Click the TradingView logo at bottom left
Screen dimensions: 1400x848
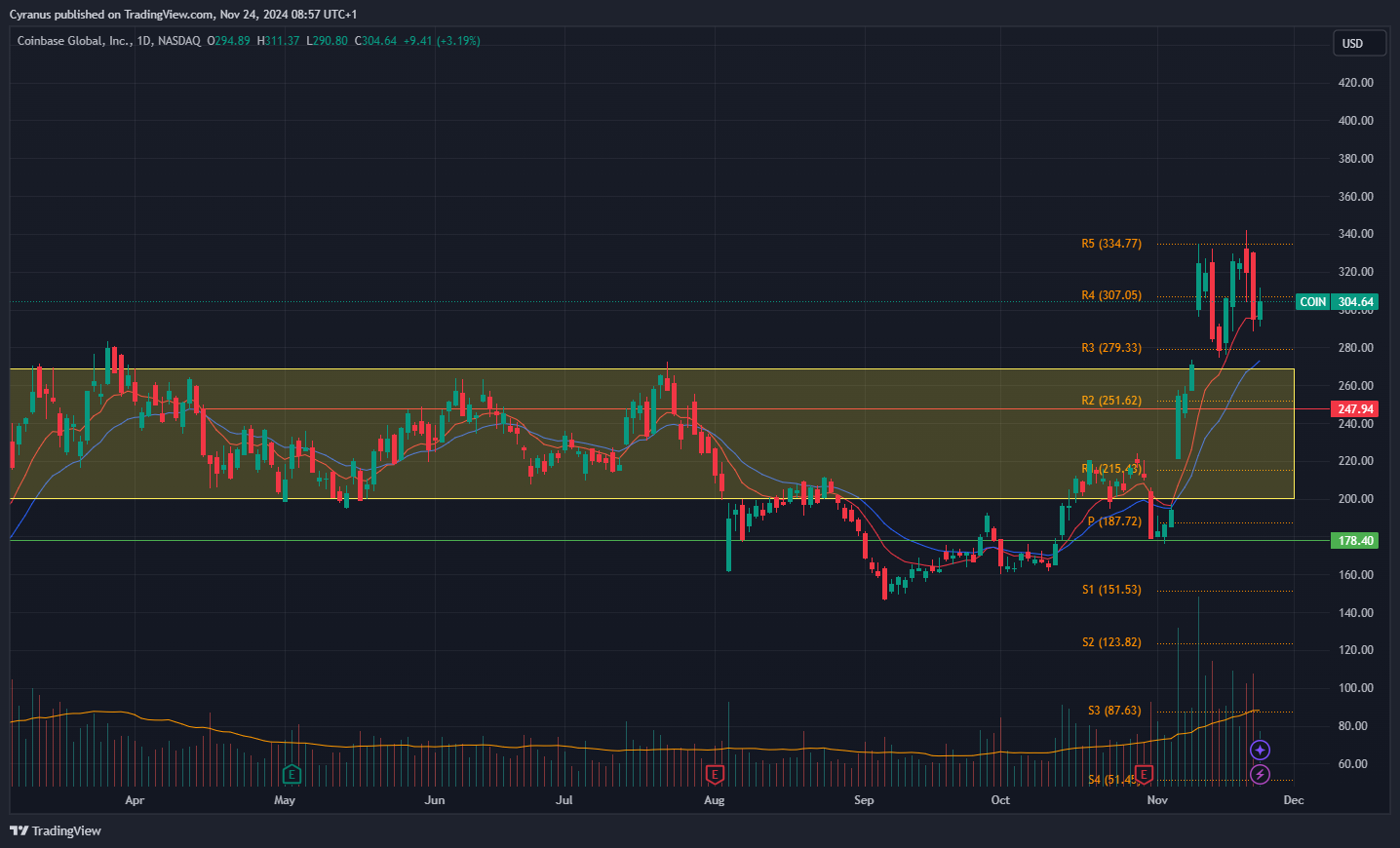(56, 830)
